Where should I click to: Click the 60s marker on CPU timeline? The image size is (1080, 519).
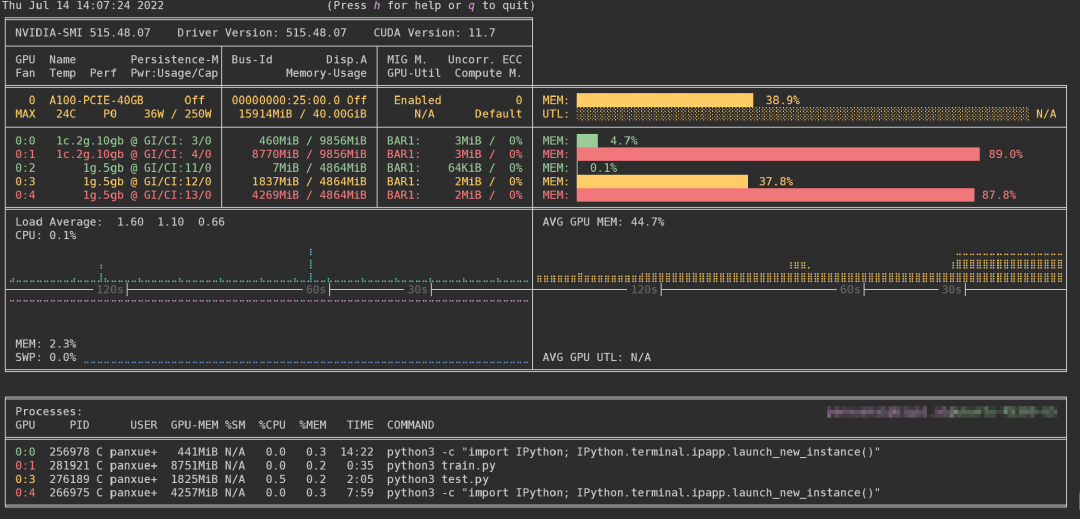point(316,290)
